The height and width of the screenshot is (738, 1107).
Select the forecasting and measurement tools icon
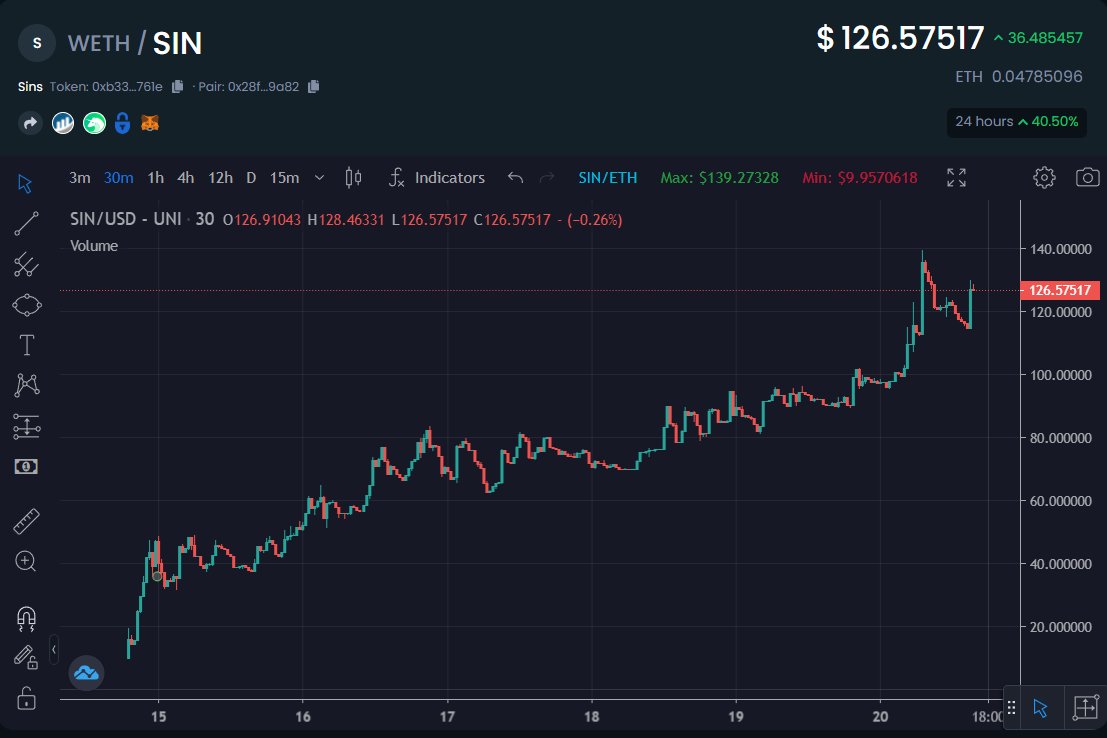(26, 427)
